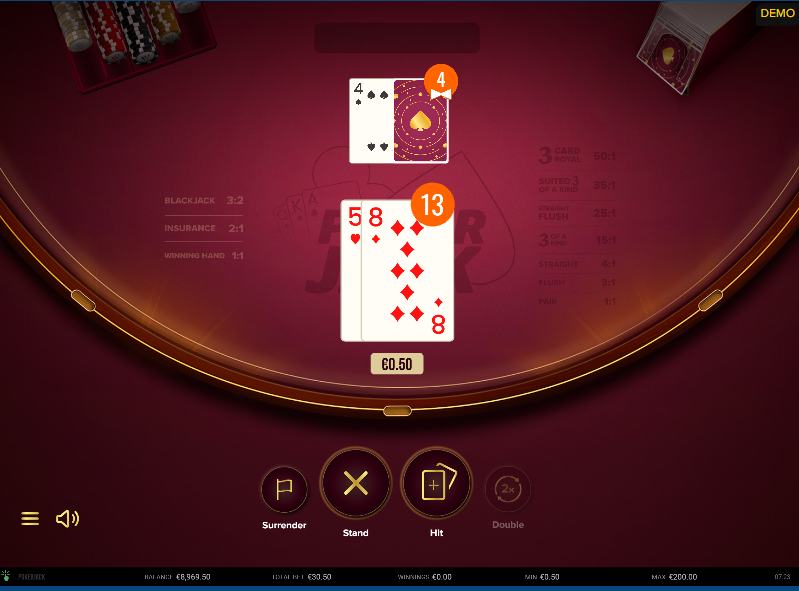Click the DEMO label

tap(777, 13)
